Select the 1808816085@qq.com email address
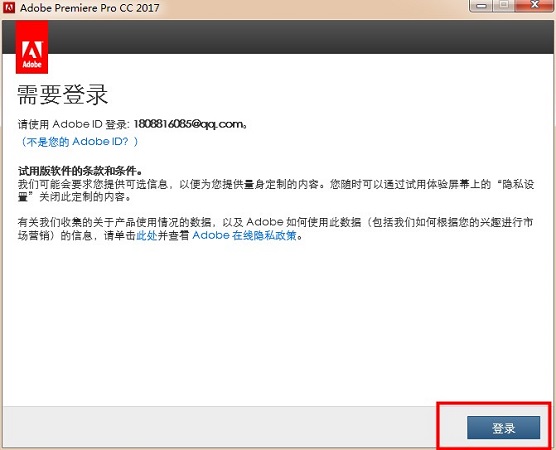The image size is (556, 450). (x=188, y=124)
